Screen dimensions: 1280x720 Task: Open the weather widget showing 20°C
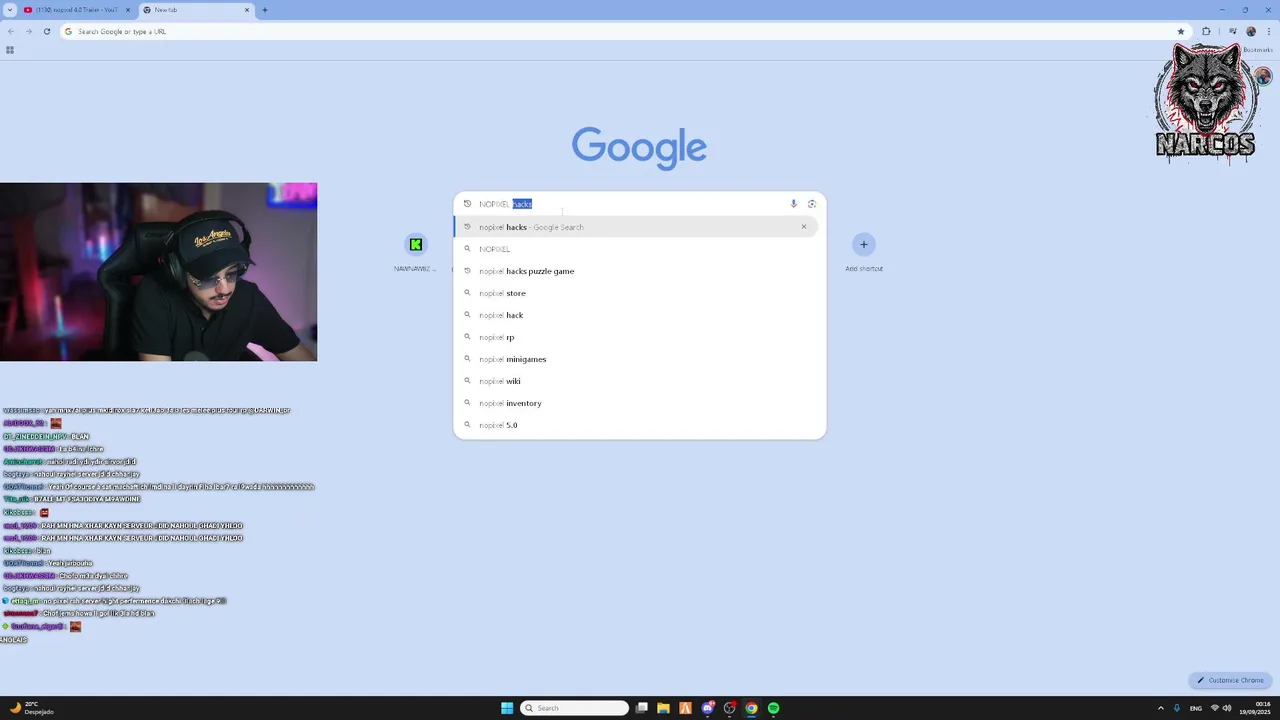pos(30,708)
